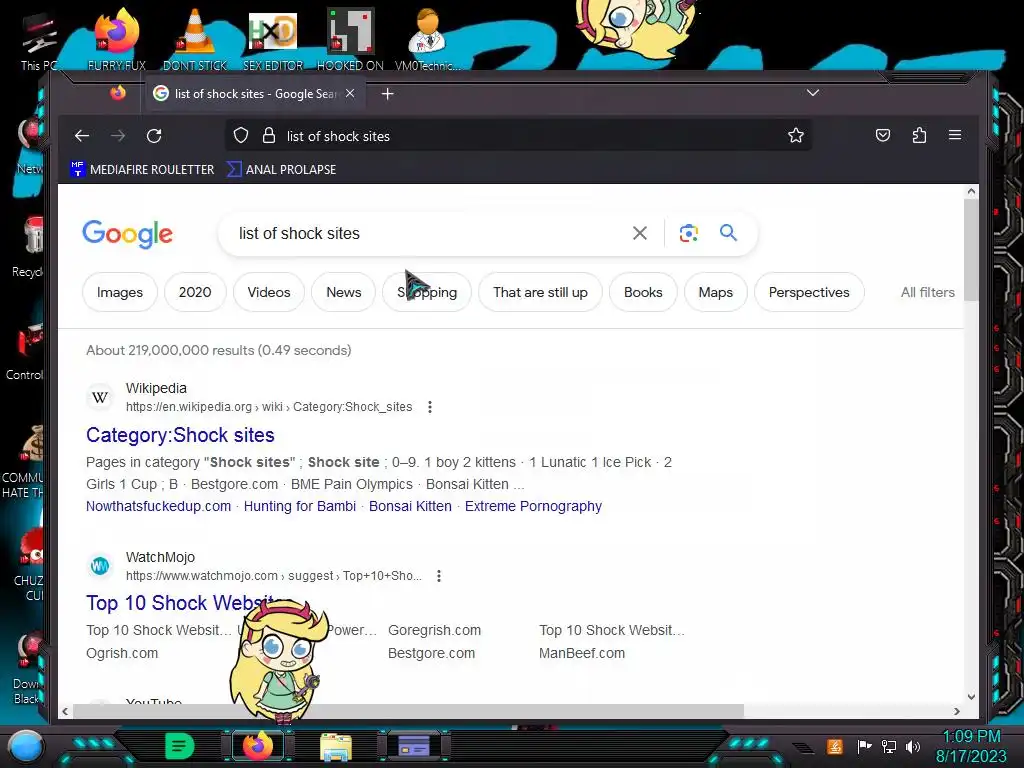Open Hunting for Bambi sitelink
Viewport: 1024px width, 768px height.
click(x=300, y=506)
